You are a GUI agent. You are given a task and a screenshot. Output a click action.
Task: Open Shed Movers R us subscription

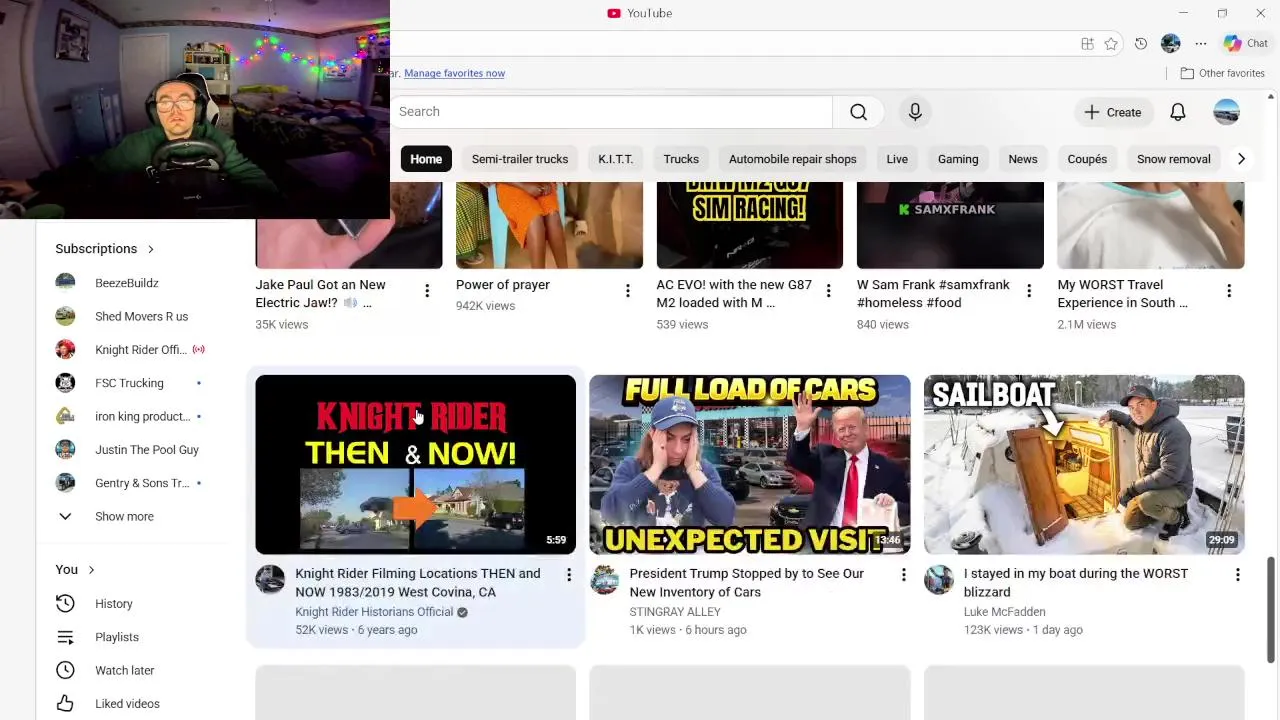pyautogui.click(x=140, y=316)
